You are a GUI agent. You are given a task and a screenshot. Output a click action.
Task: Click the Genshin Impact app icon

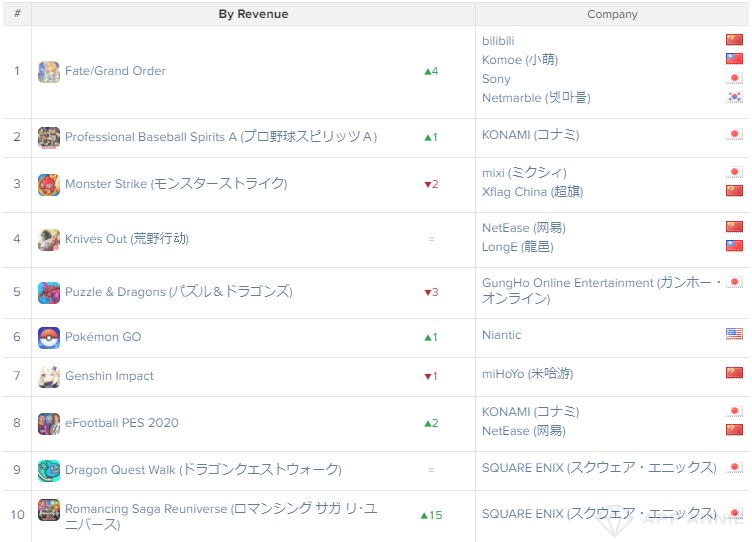(49, 377)
